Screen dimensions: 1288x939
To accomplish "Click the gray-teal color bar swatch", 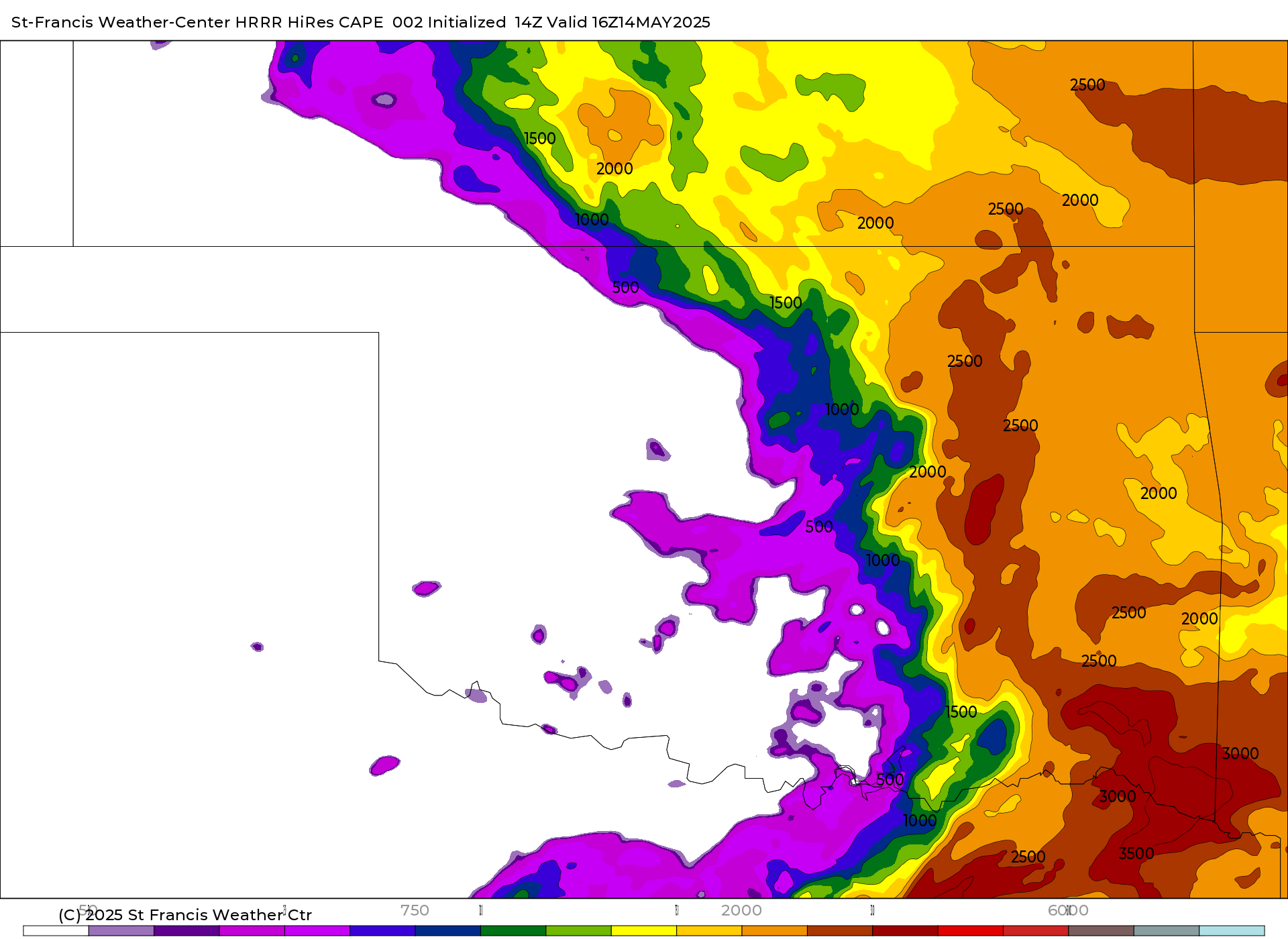I will [x=1167, y=930].
